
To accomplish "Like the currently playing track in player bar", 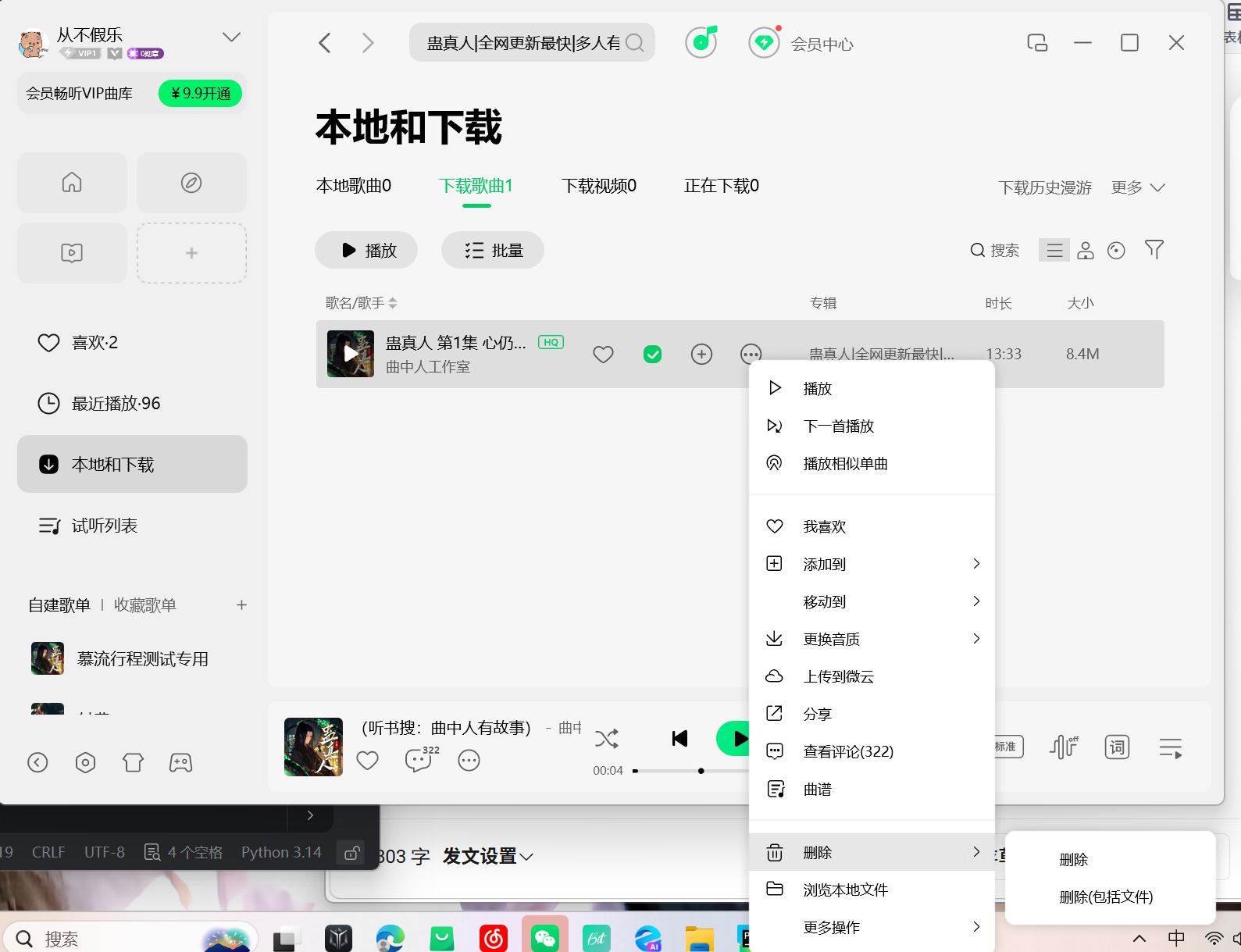I will tap(367, 761).
